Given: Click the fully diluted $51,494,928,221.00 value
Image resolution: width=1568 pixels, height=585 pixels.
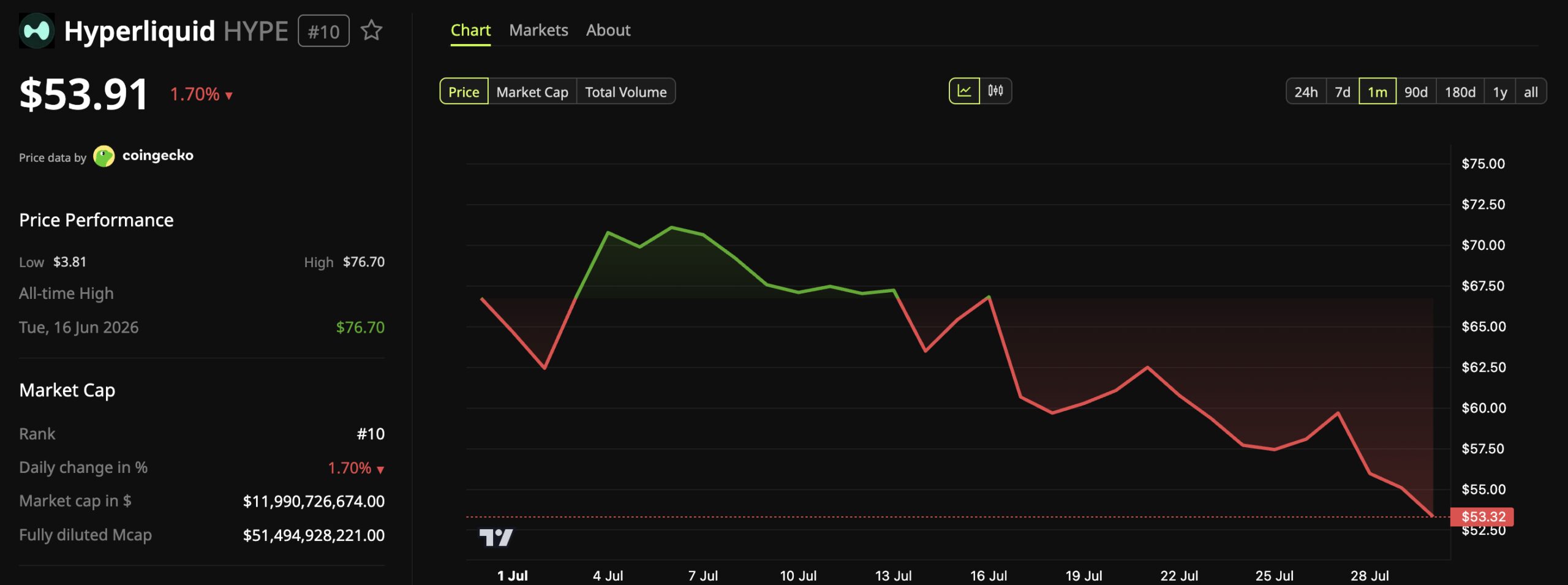Looking at the screenshot, I should click(314, 535).
